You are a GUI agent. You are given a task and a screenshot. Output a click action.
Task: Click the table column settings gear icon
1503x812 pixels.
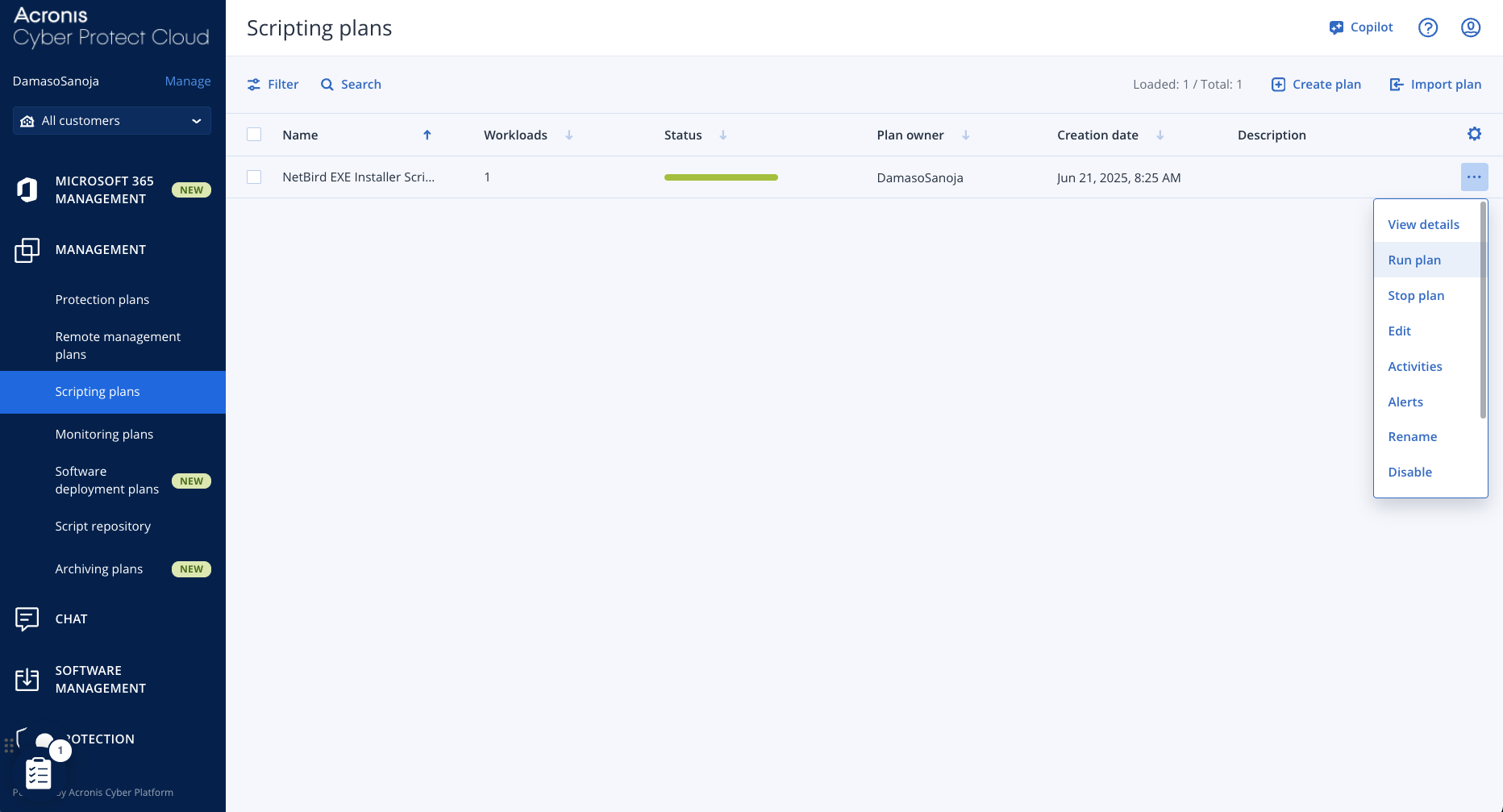tap(1474, 134)
